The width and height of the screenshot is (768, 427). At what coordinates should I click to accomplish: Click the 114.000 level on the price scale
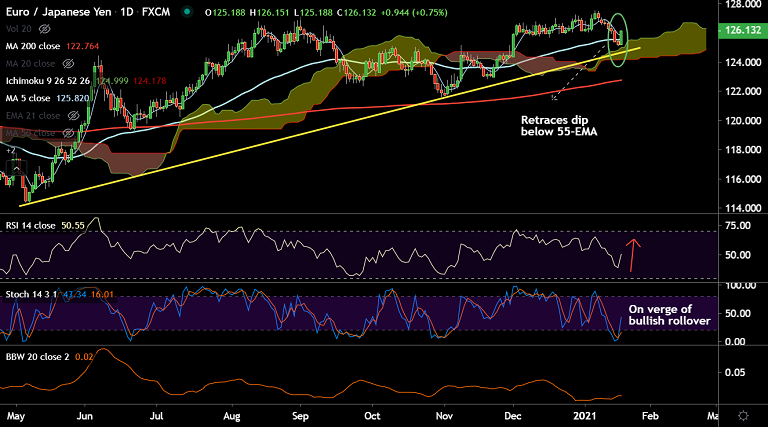(x=744, y=208)
